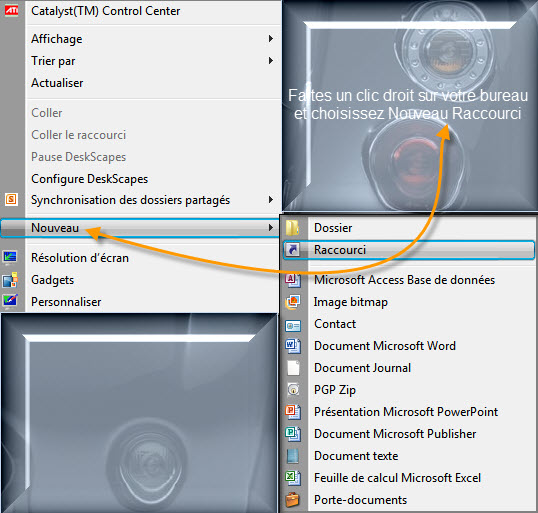The height and width of the screenshot is (513, 538).
Task: Open Résolution d'écran settings
Action: pyautogui.click(x=80, y=258)
